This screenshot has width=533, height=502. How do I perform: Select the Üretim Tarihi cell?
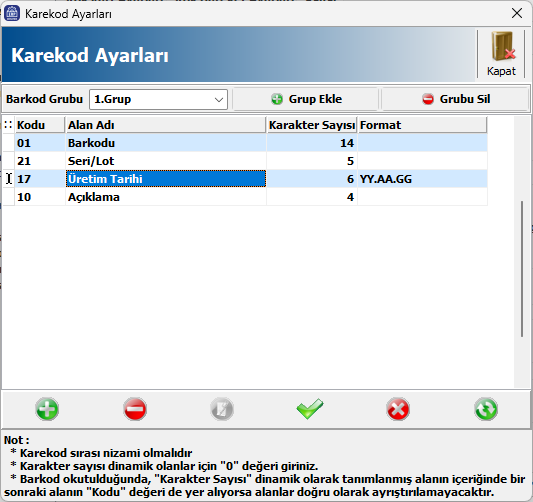tap(166, 179)
